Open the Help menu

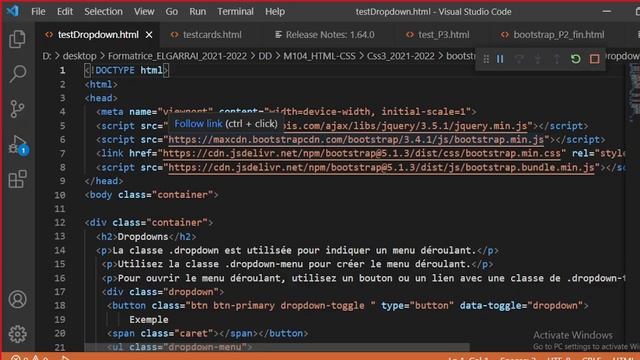point(275,11)
